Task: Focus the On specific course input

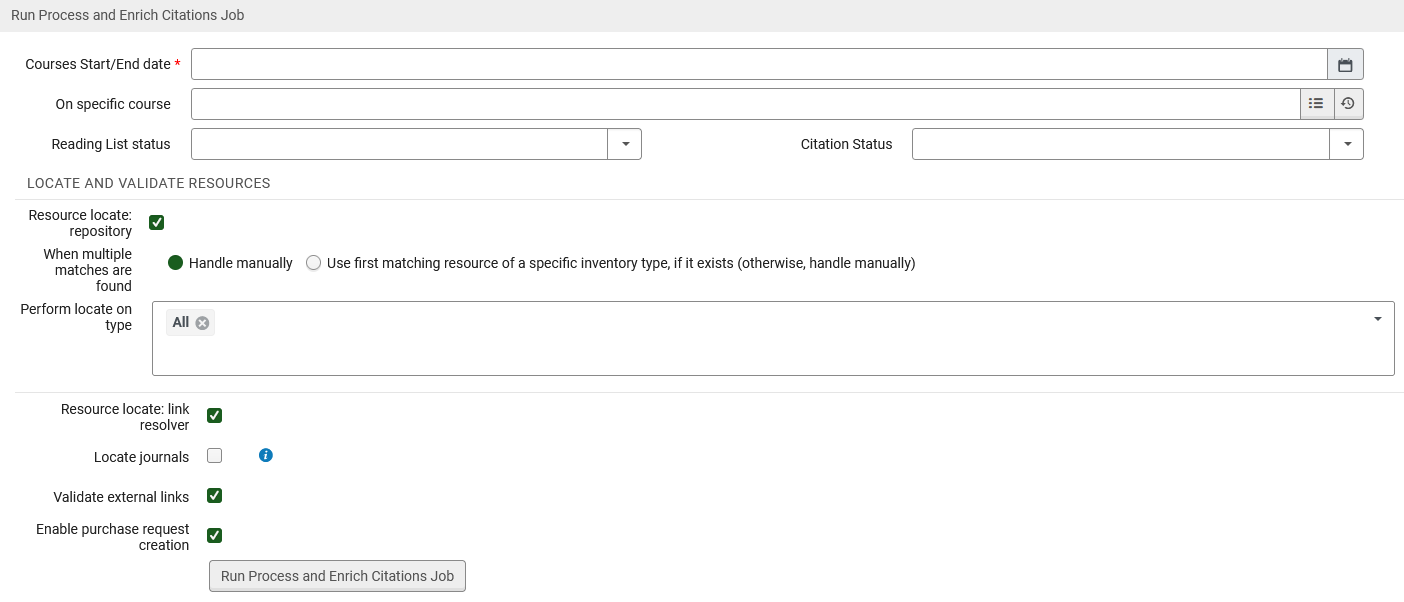Action: [x=744, y=104]
